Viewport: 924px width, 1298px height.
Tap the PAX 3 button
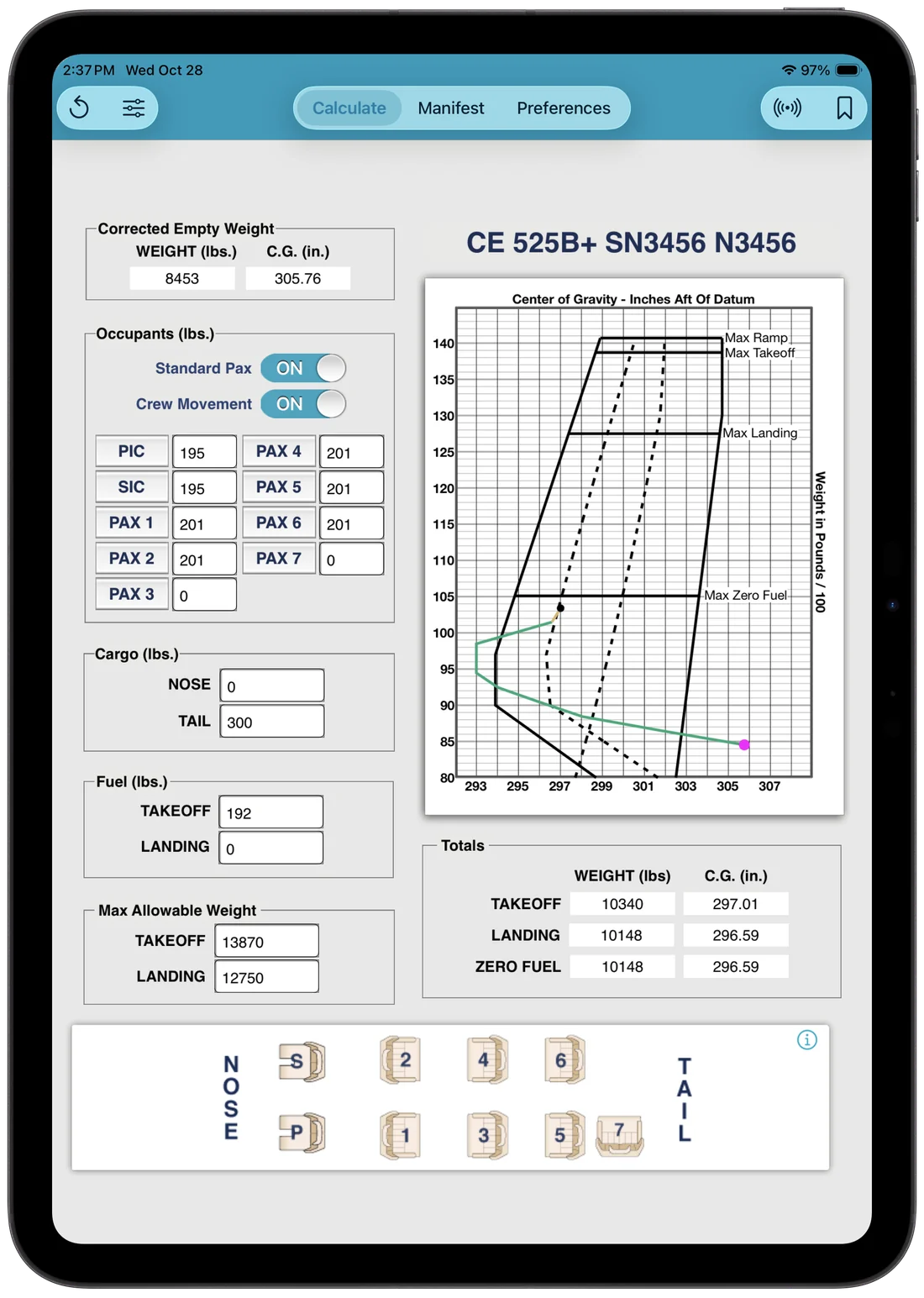tap(132, 594)
